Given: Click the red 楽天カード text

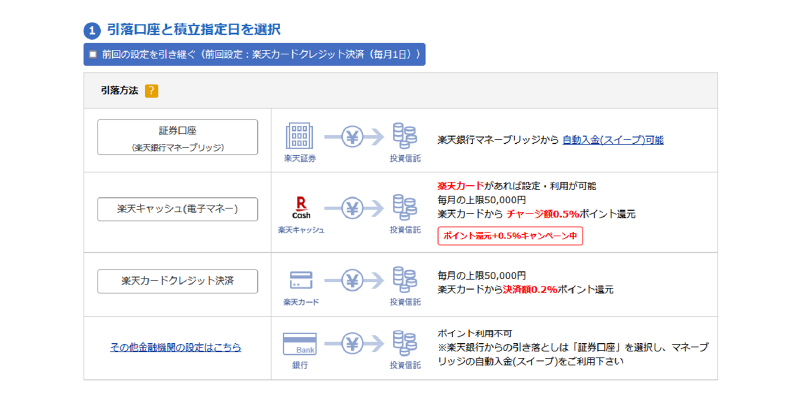Looking at the screenshot, I should (x=461, y=185).
